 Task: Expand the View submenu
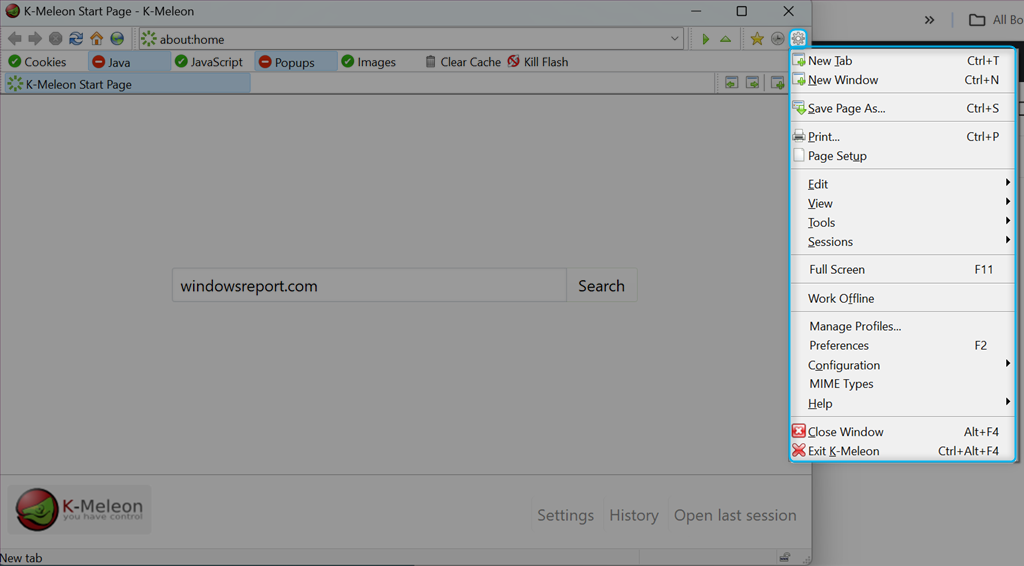point(902,203)
